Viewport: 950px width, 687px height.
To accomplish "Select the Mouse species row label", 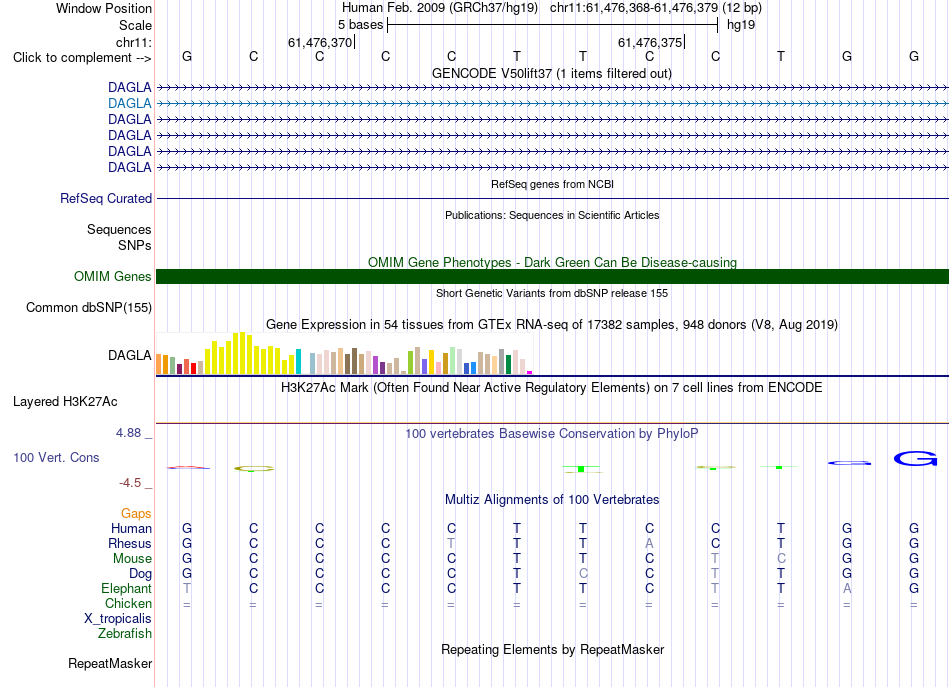I will [132, 559].
